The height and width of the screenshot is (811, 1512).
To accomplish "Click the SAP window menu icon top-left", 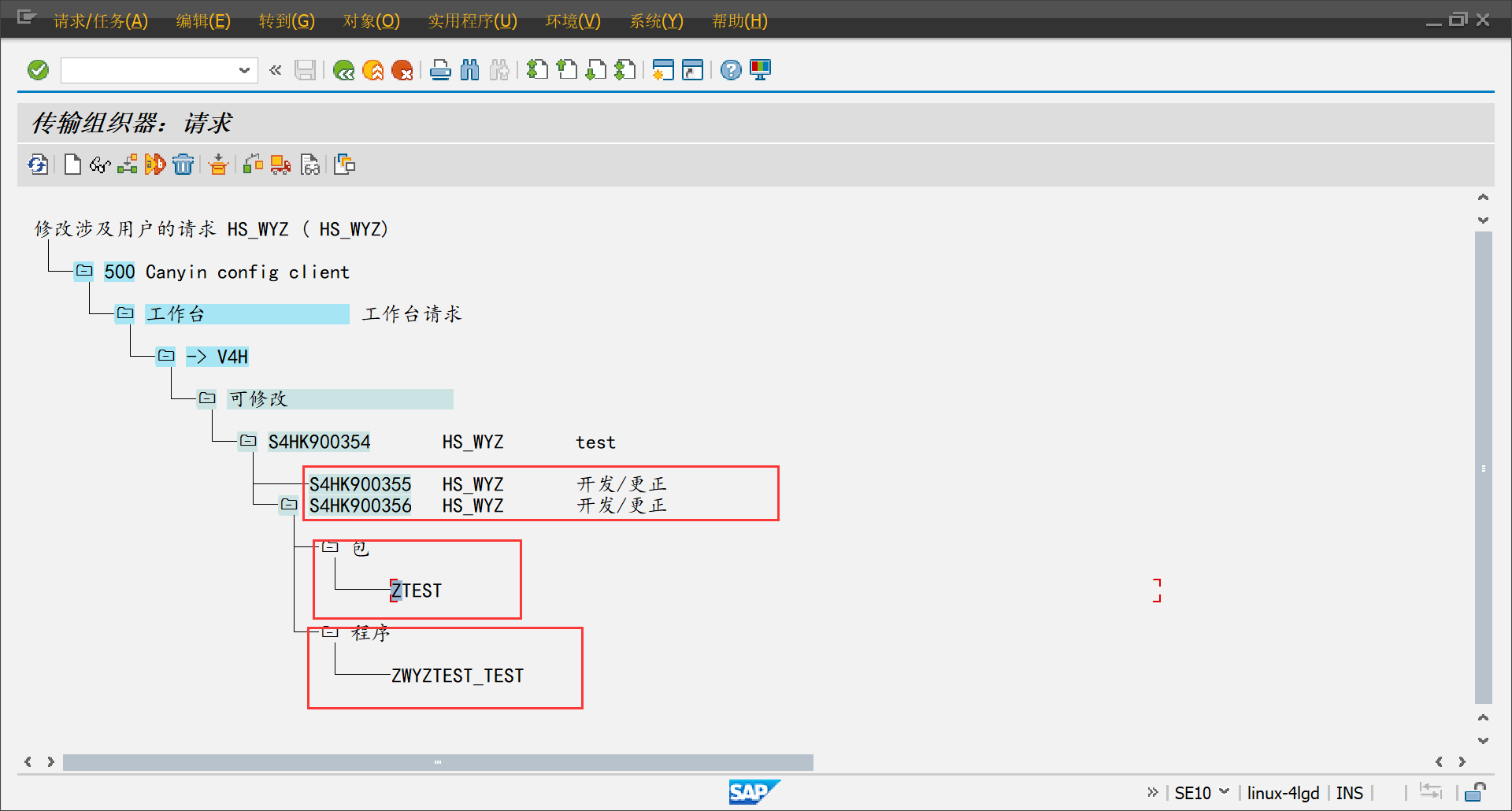I will (x=27, y=17).
